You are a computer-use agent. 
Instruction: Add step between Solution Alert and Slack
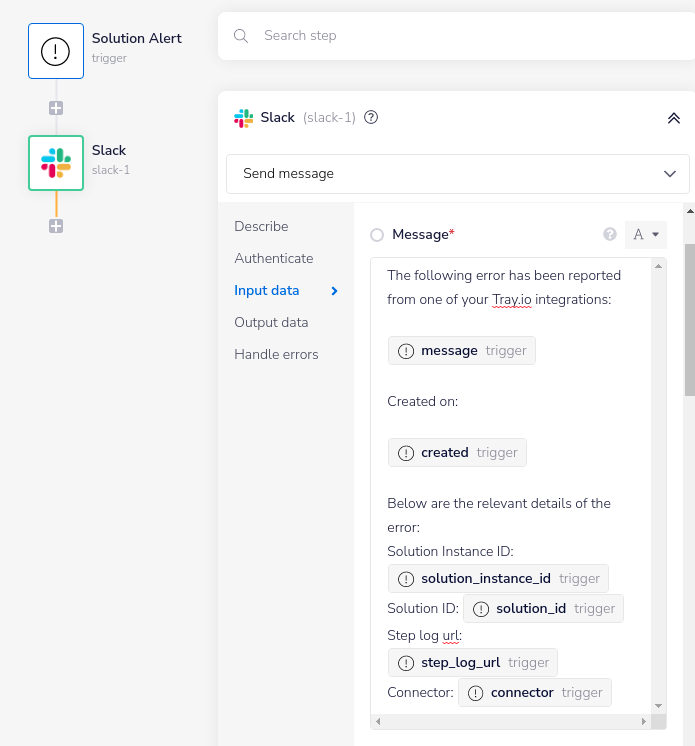pyautogui.click(x=56, y=108)
